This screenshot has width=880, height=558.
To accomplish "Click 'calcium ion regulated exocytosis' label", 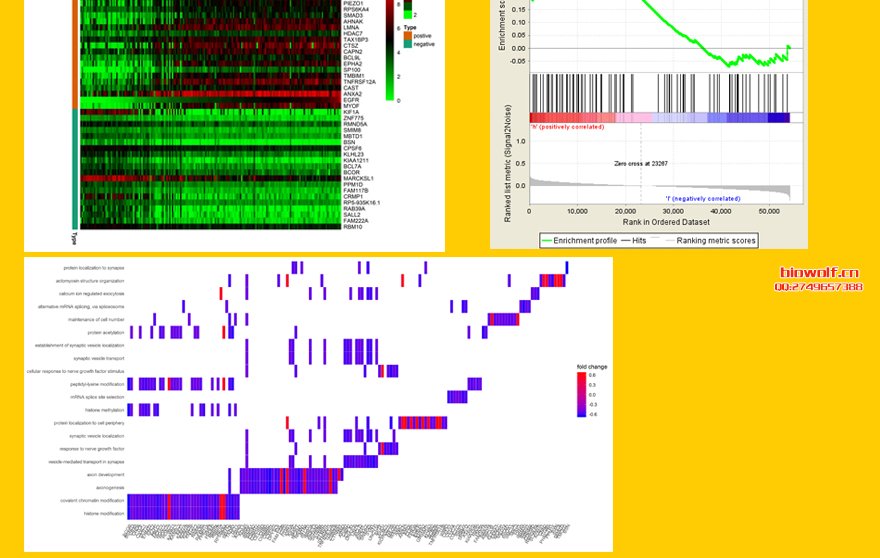I will pyautogui.click(x=91, y=294).
